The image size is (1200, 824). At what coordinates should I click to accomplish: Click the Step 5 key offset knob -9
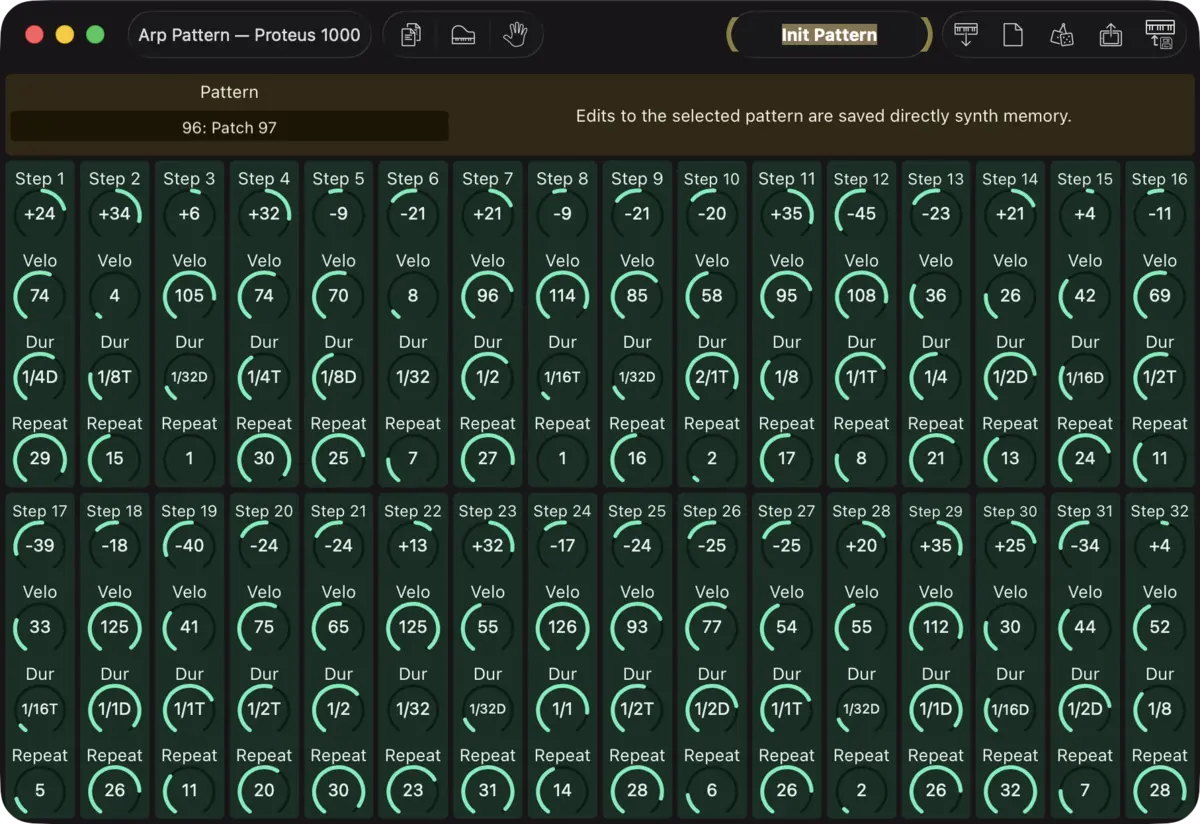click(x=339, y=213)
